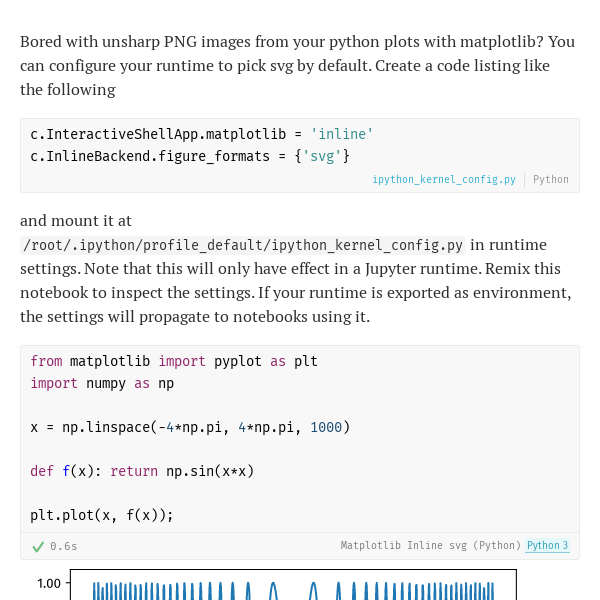Click the 'import numpy as np' line
600x600 pixels.
(x=102, y=383)
